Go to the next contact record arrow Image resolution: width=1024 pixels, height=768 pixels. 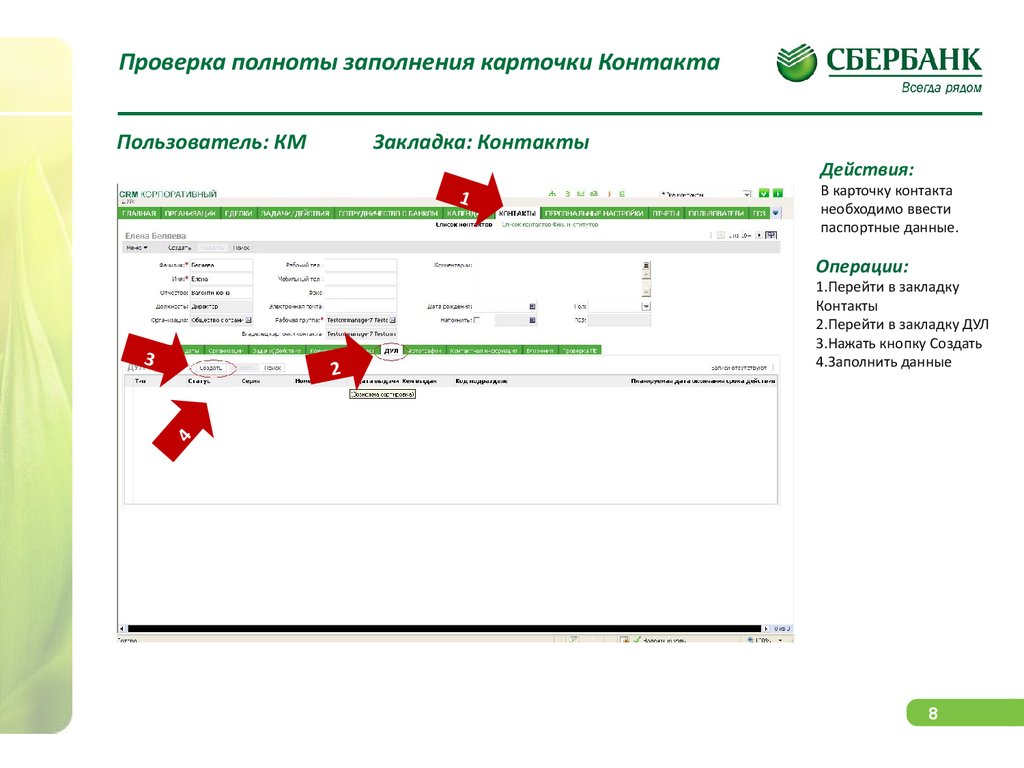(759, 235)
